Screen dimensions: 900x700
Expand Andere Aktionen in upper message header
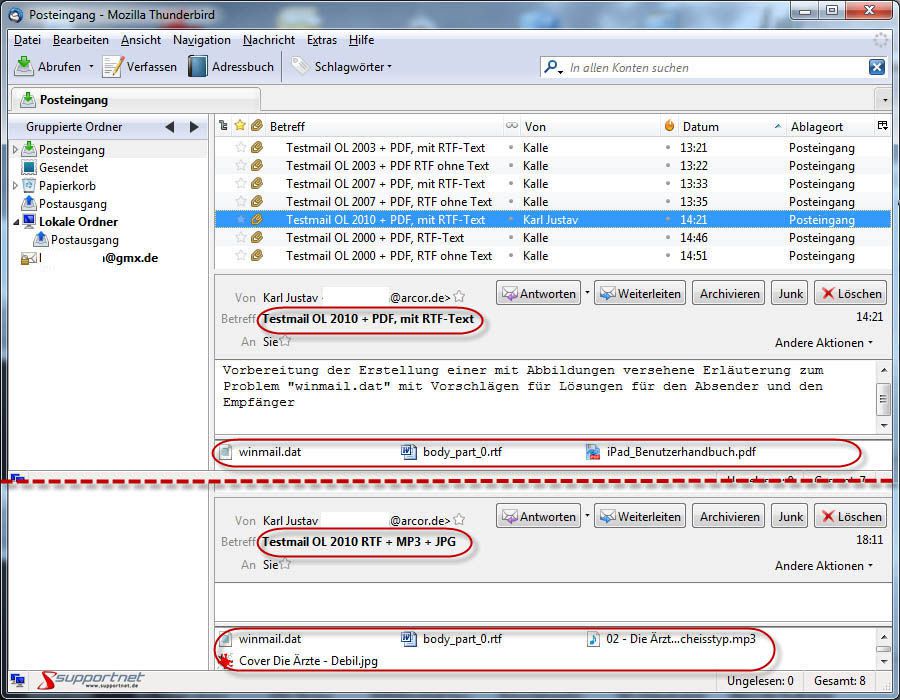[x=823, y=343]
